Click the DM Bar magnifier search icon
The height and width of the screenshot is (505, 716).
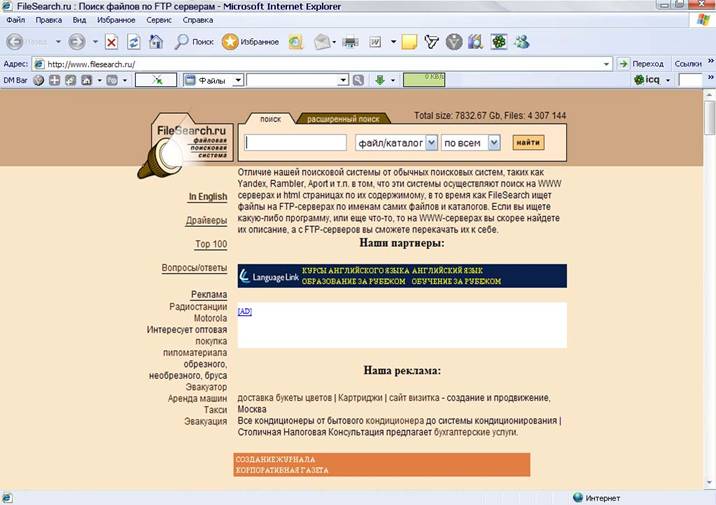click(x=358, y=80)
